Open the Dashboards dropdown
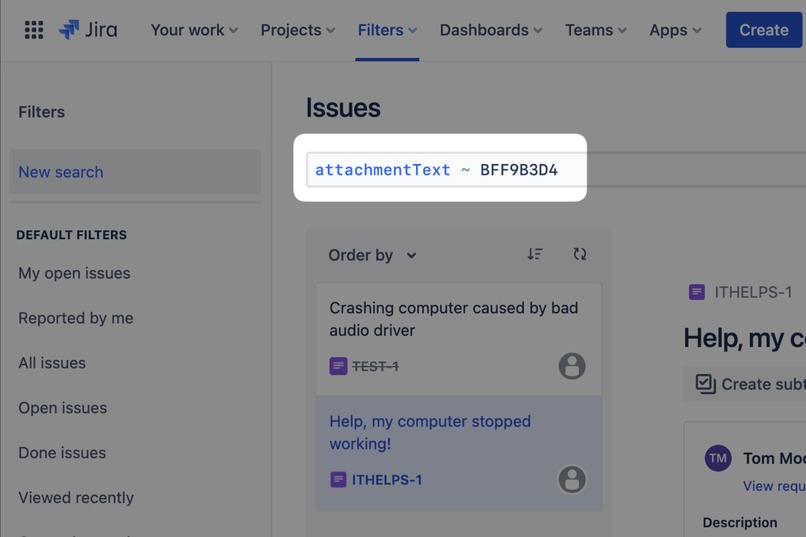 491,30
